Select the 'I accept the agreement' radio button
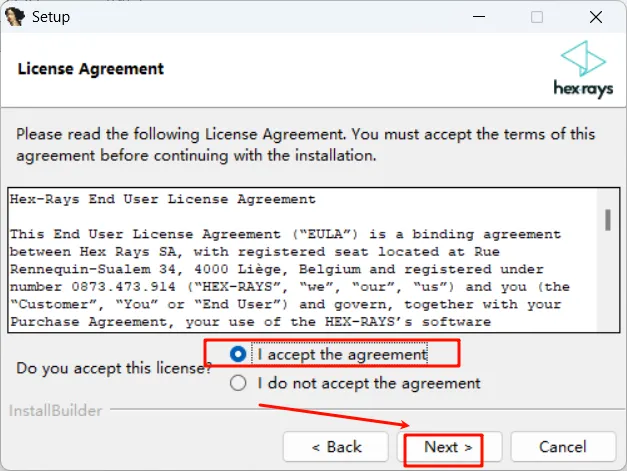 pyautogui.click(x=238, y=354)
